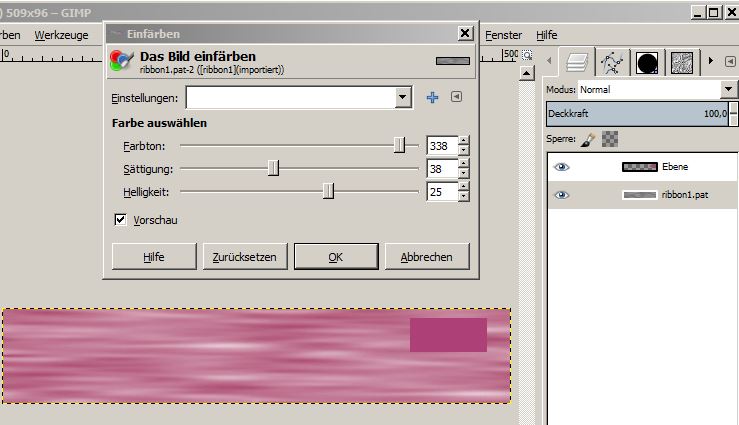This screenshot has height=425, width=739.
Task: Click the Helligkeit value field showing 25
Action: (x=442, y=192)
